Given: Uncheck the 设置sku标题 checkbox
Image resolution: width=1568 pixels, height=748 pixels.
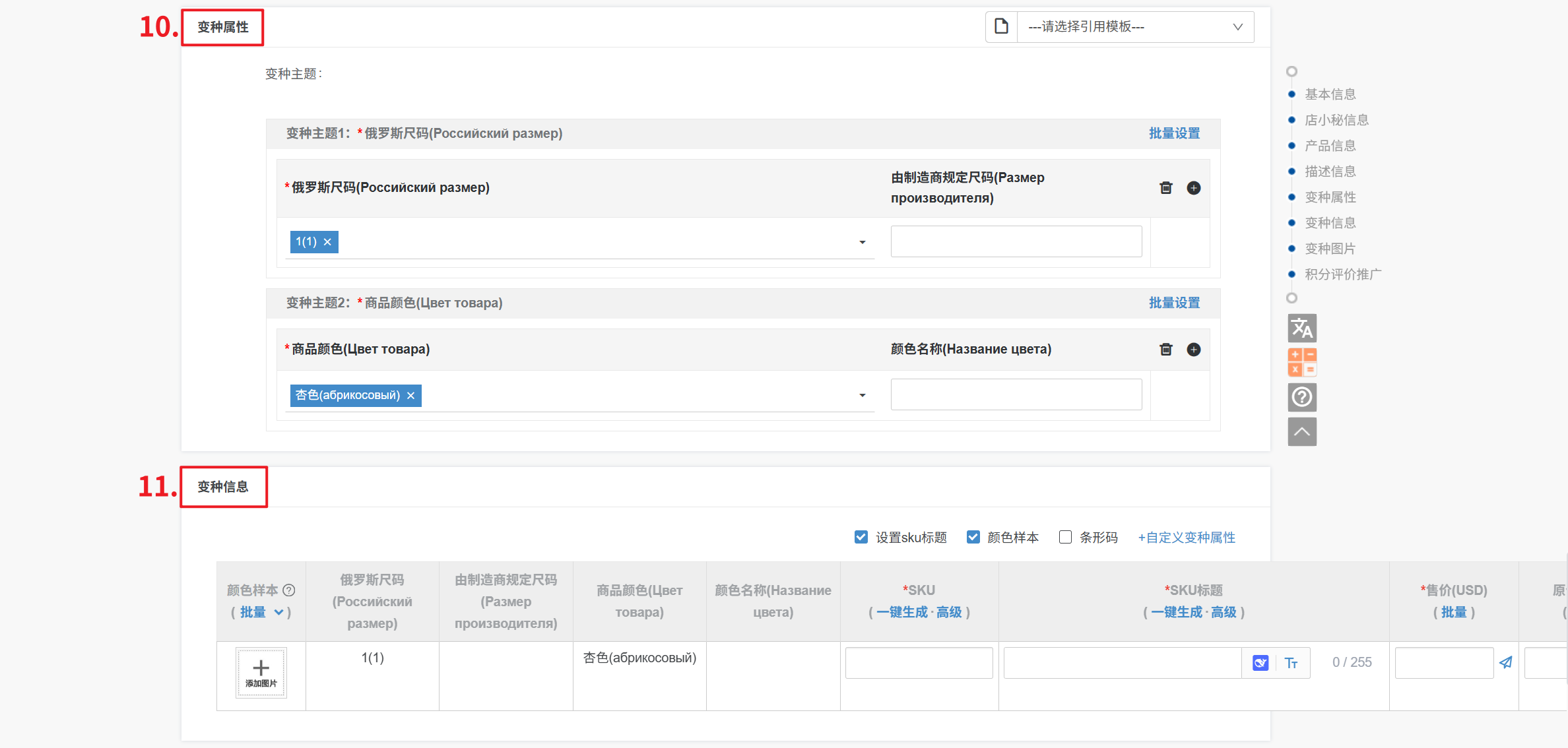Looking at the screenshot, I should 861,537.
